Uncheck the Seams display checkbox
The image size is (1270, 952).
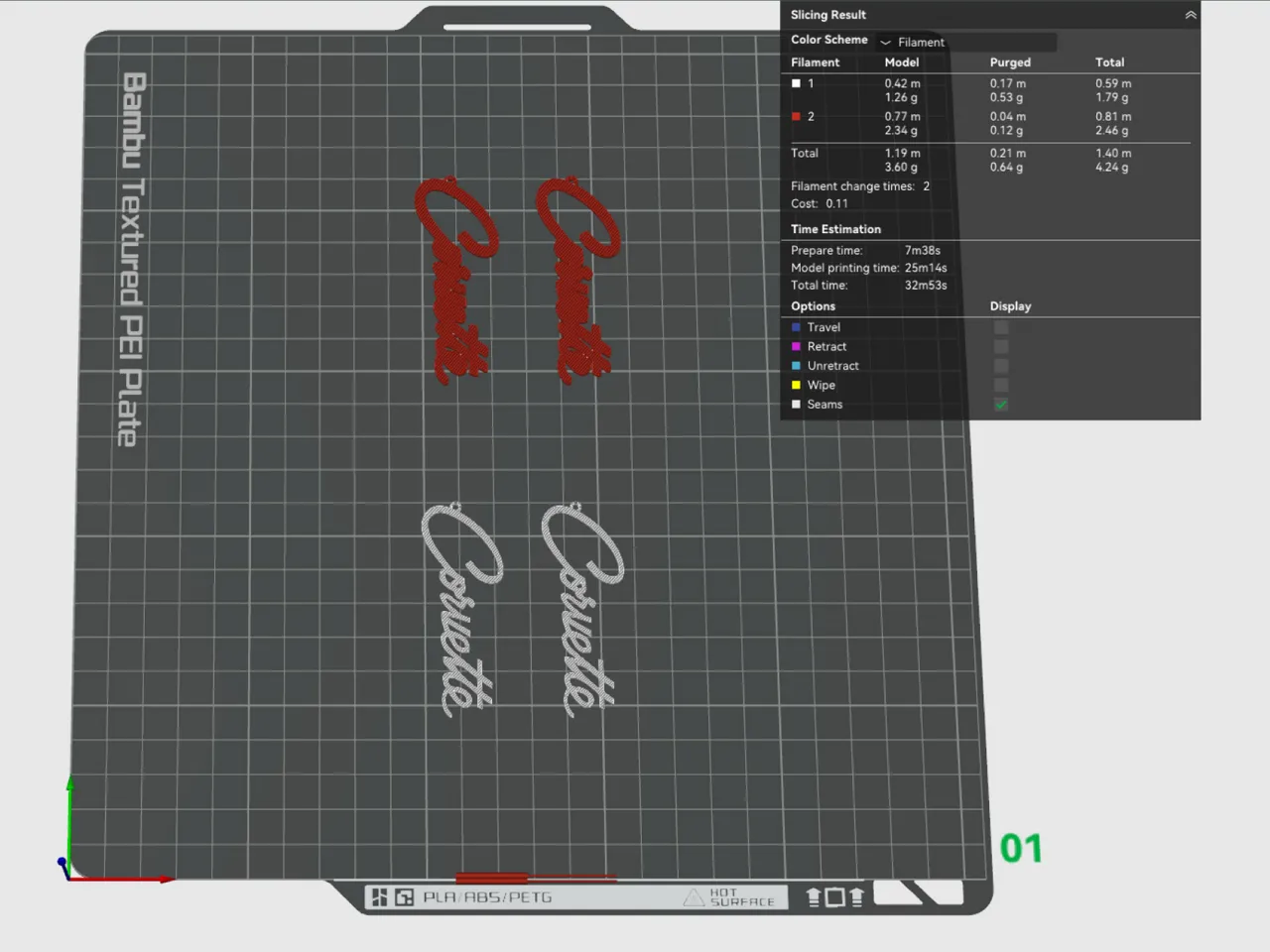click(1001, 405)
